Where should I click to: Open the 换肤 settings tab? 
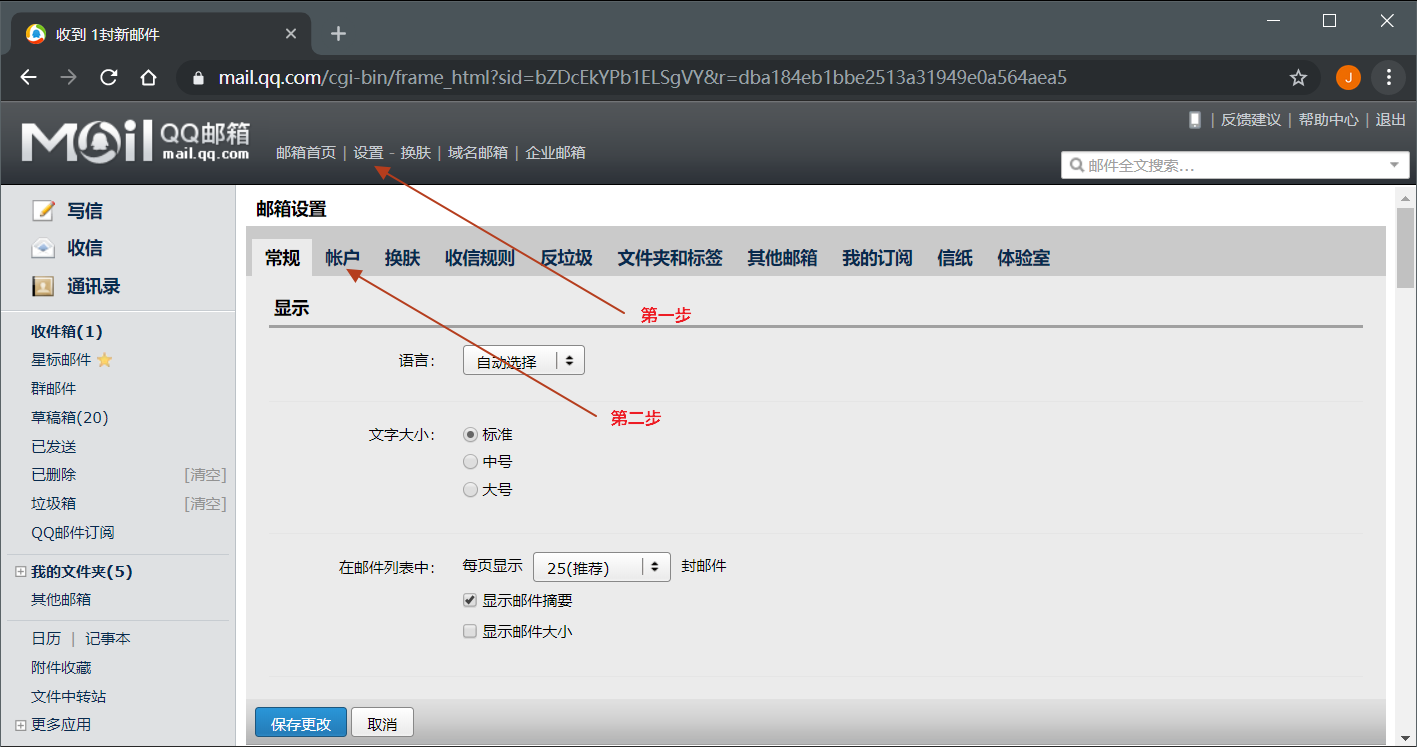[402, 258]
